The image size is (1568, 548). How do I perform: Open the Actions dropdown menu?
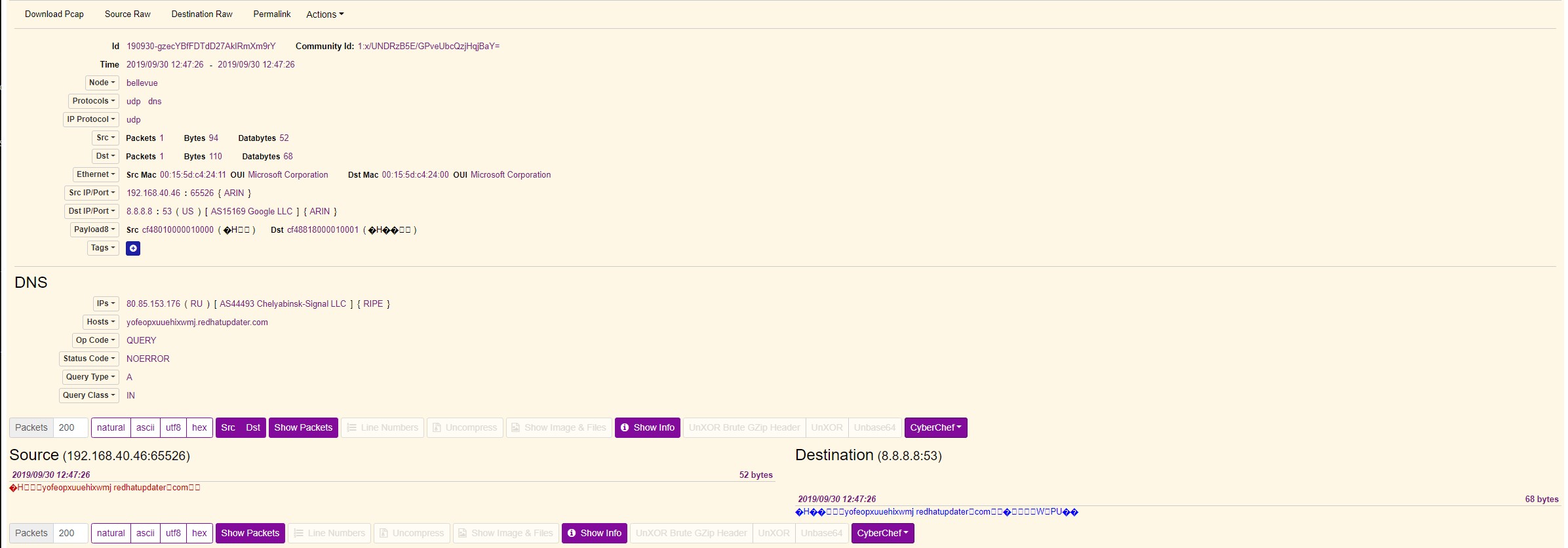pyautogui.click(x=324, y=14)
